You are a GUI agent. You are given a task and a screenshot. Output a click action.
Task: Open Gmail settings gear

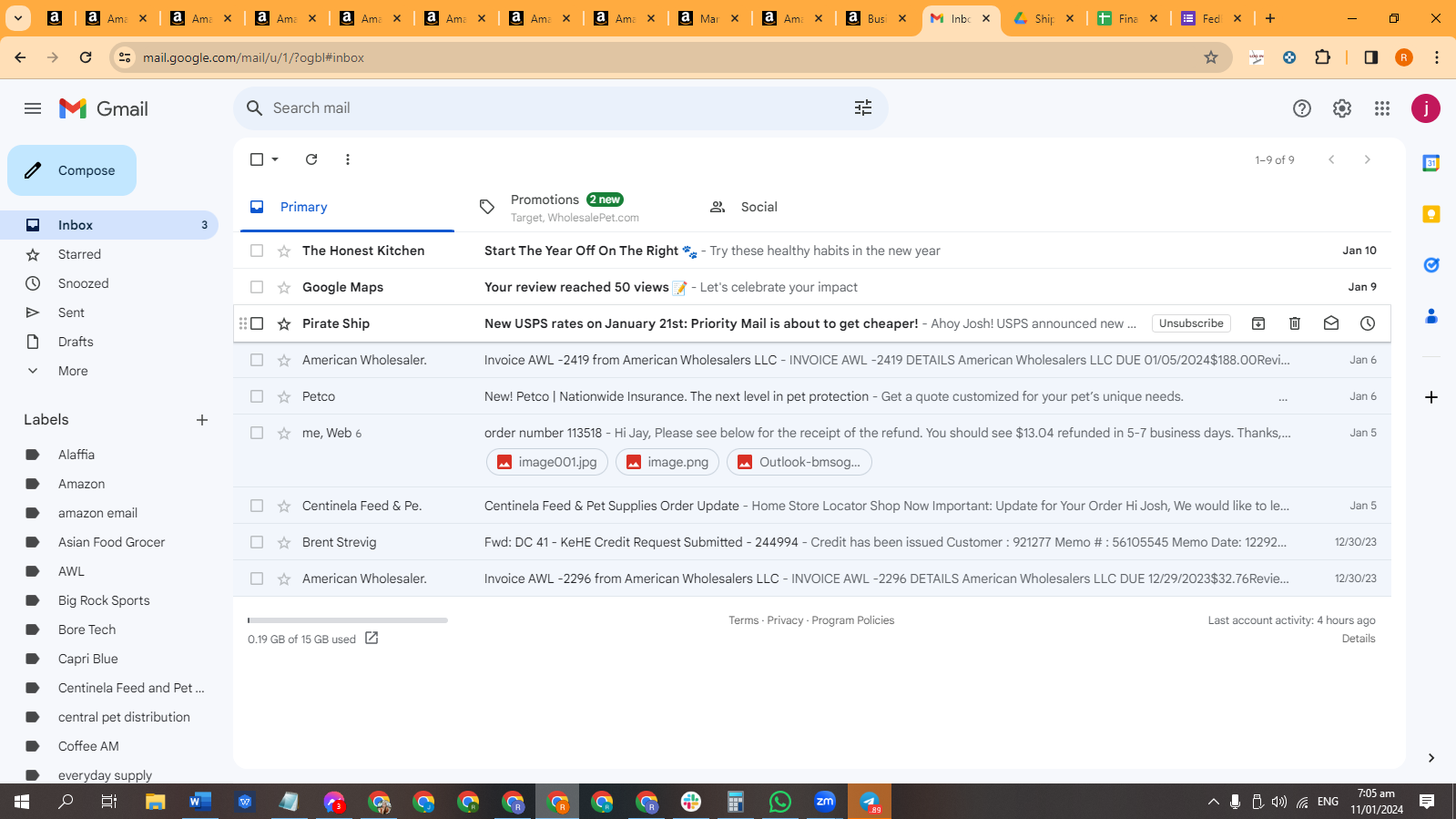tap(1342, 108)
